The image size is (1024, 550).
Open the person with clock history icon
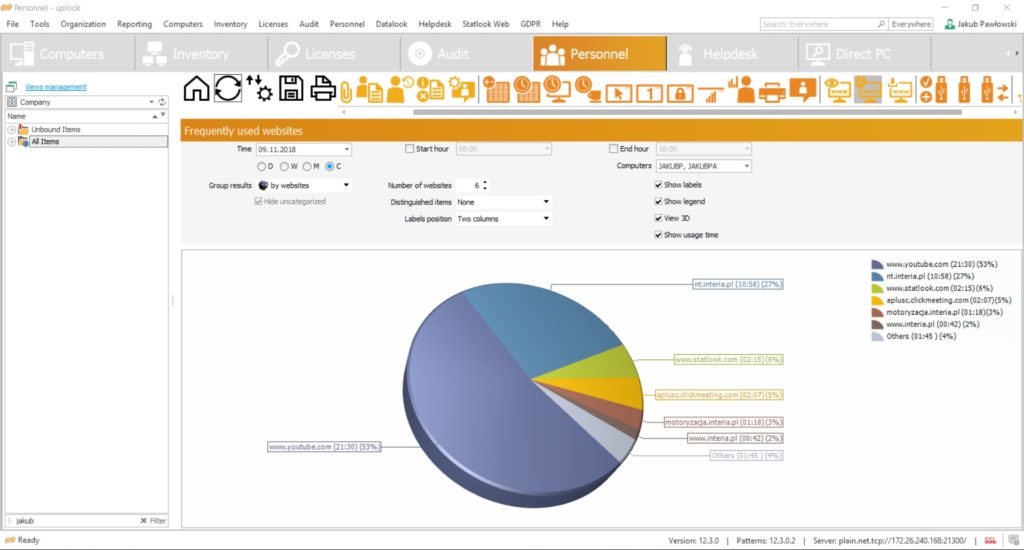[400, 89]
